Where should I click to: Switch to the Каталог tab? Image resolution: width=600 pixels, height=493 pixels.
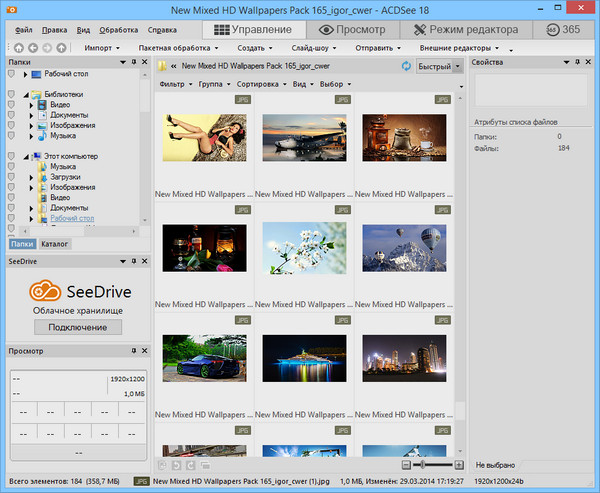(x=55, y=243)
